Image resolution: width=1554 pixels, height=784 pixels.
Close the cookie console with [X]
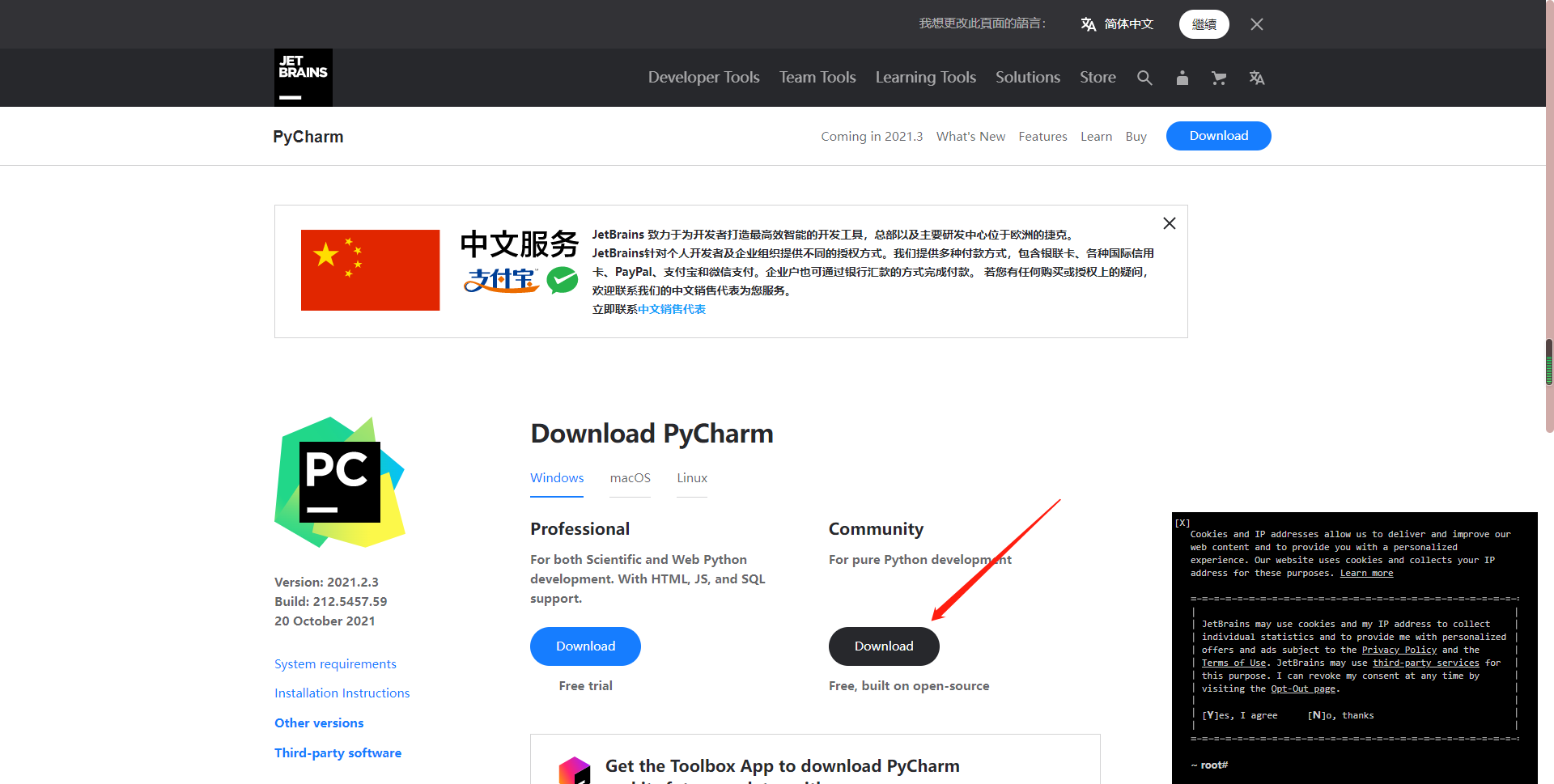[x=1183, y=523]
